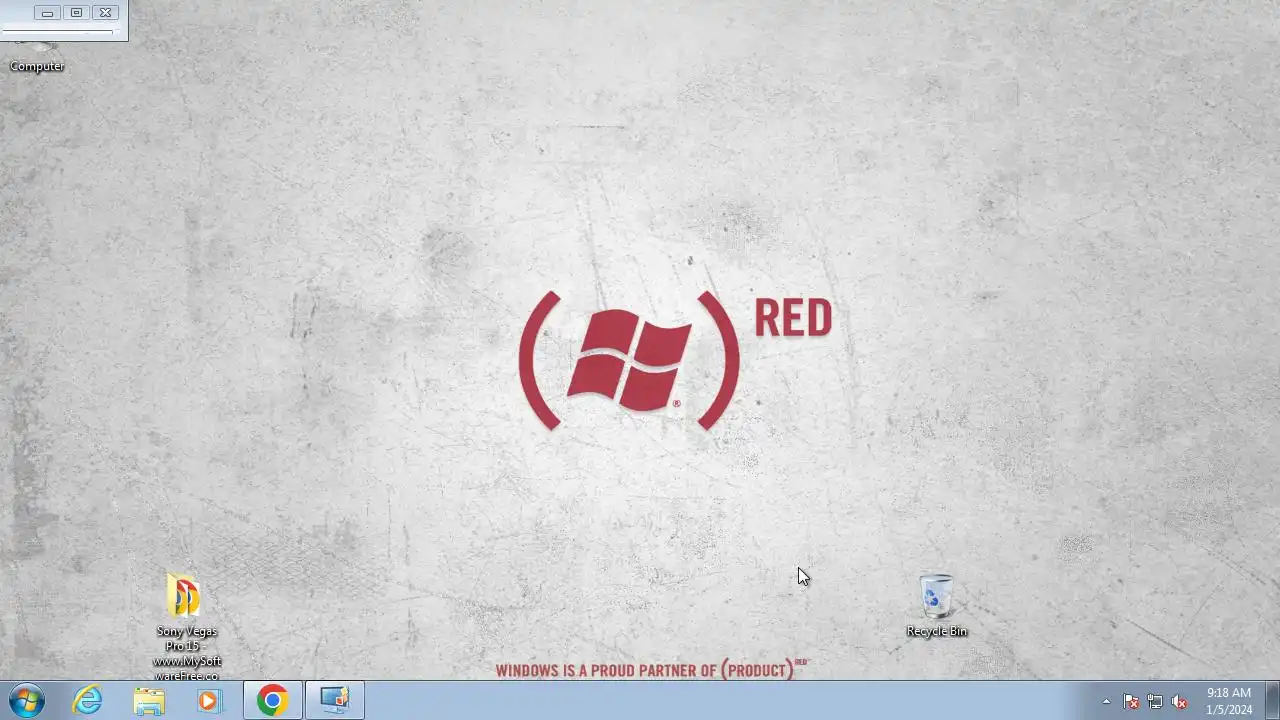Close the small top-left window
The image size is (1280, 720).
[x=105, y=13]
